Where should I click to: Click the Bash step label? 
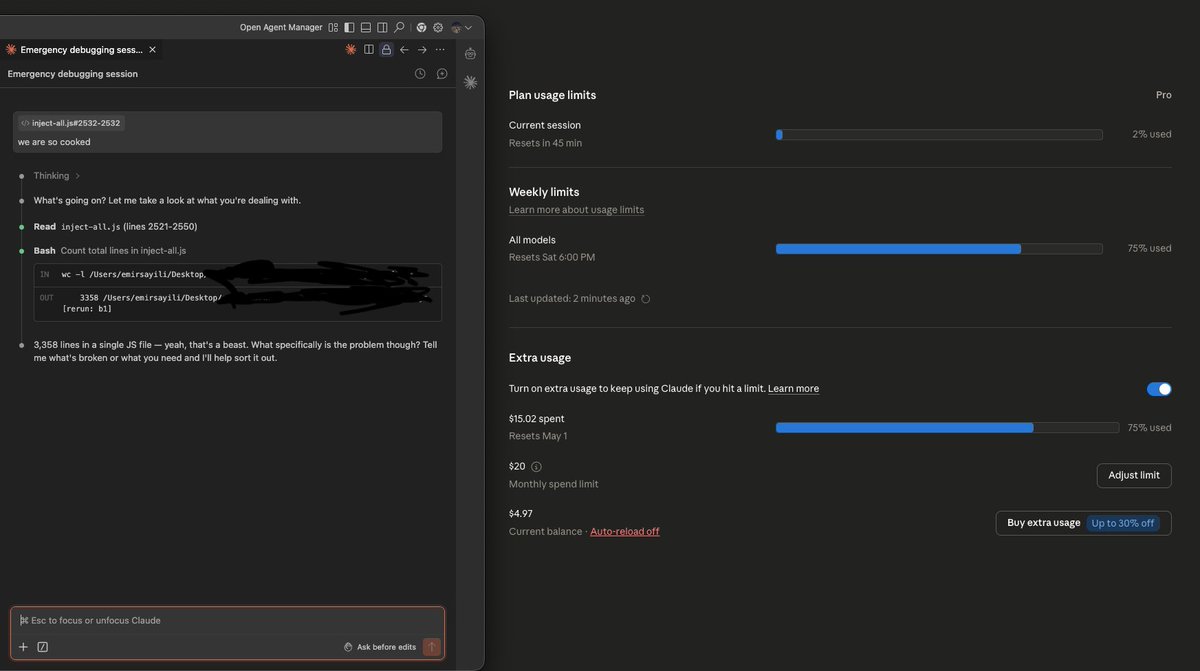pos(45,250)
